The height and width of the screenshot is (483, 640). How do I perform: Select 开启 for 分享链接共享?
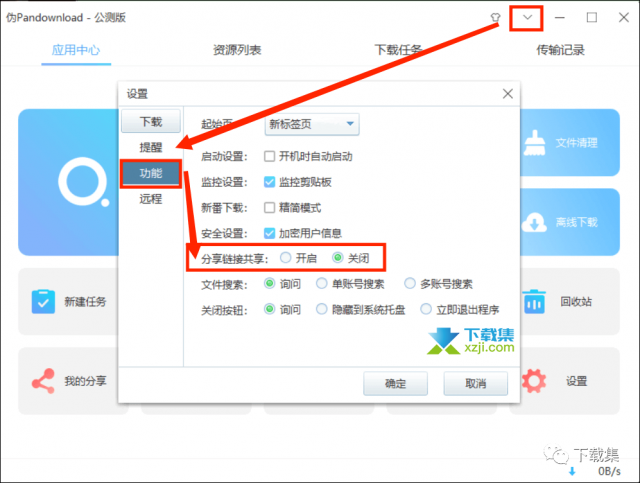[286, 258]
